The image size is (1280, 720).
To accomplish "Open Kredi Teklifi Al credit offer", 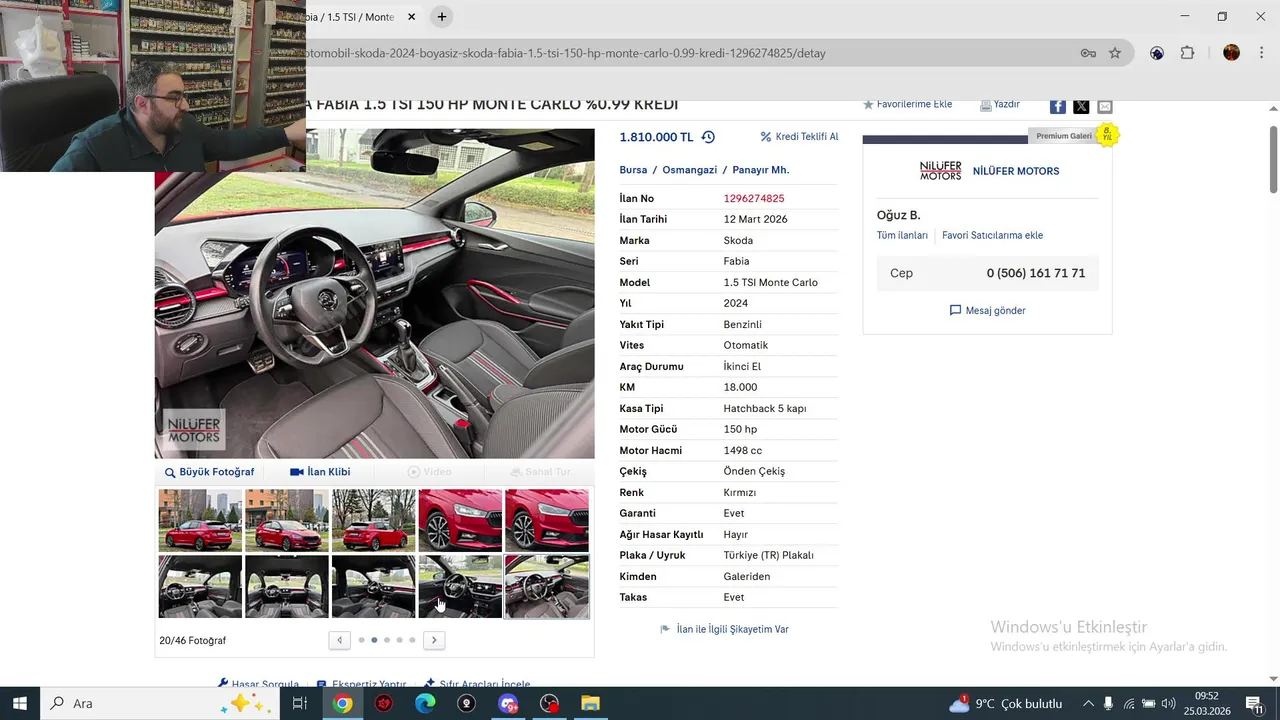I will 799,137.
